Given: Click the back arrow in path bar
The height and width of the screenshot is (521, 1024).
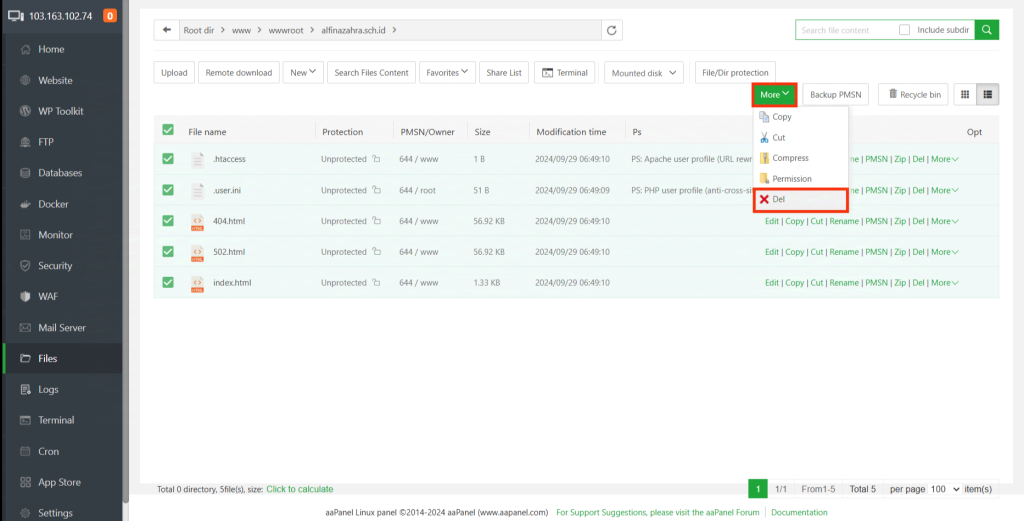Looking at the screenshot, I should click(166, 30).
